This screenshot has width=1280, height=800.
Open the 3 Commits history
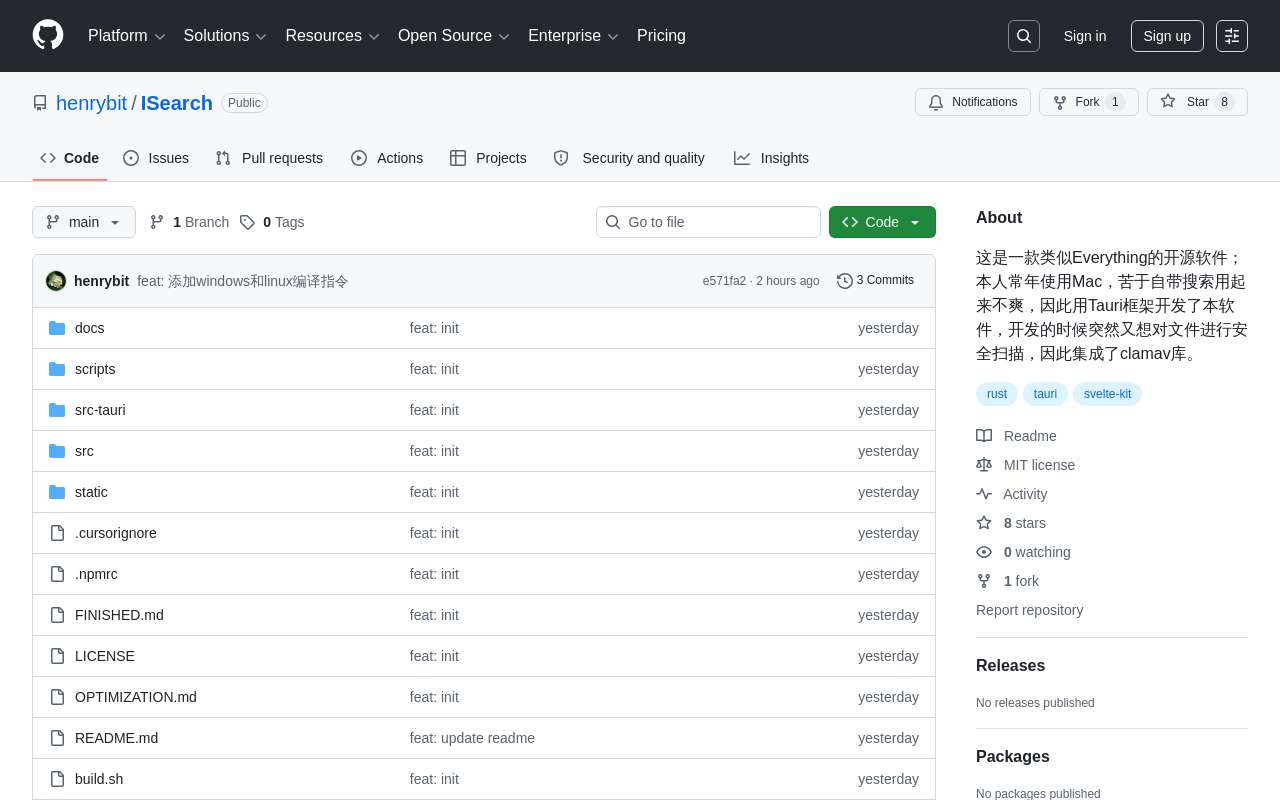(875, 281)
